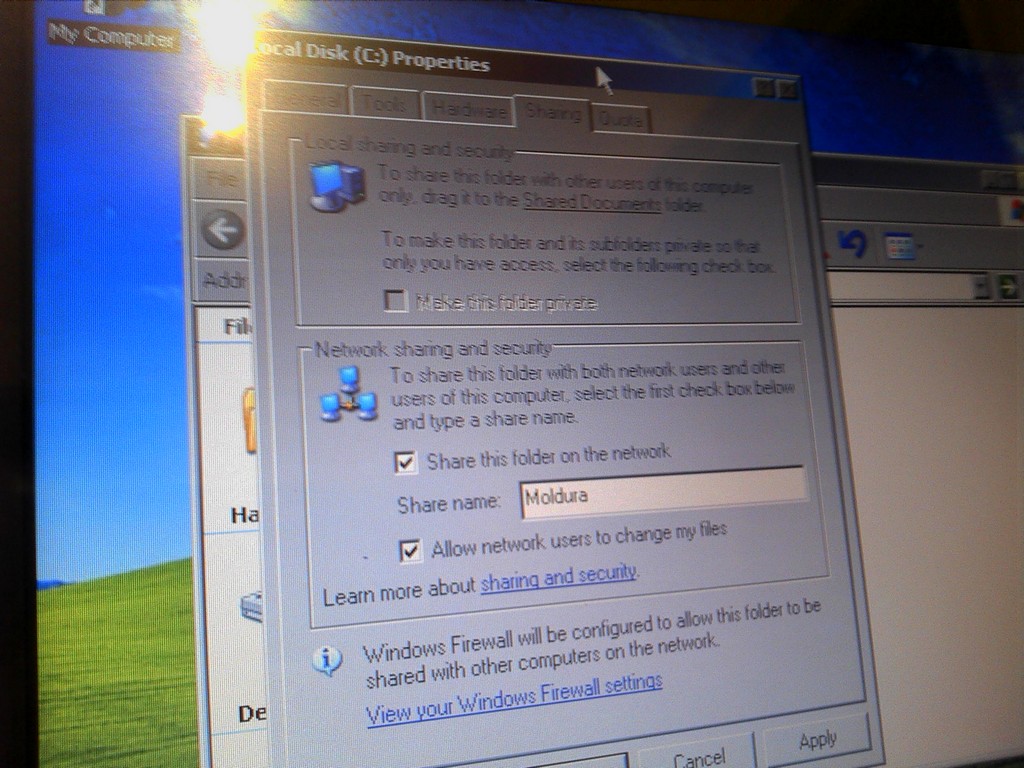Click the My Computer desktop icon
Image resolution: width=1024 pixels, height=768 pixels.
[x=112, y=26]
